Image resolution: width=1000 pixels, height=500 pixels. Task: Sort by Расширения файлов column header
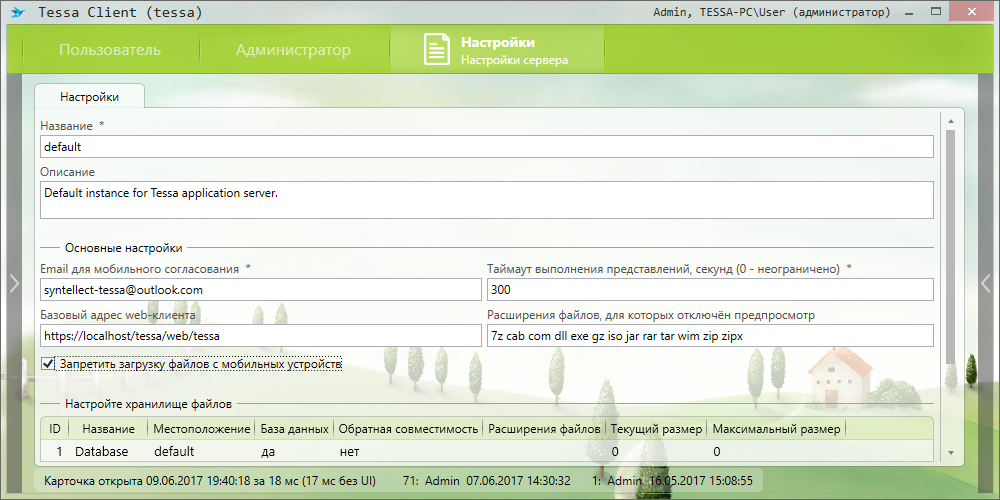(544, 429)
